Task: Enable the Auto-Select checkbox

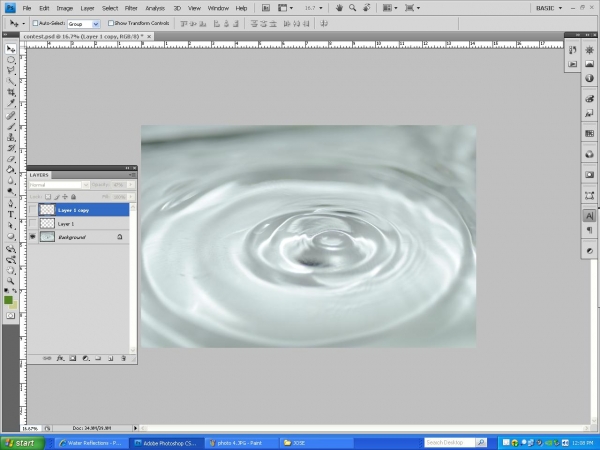Action: (x=35, y=23)
